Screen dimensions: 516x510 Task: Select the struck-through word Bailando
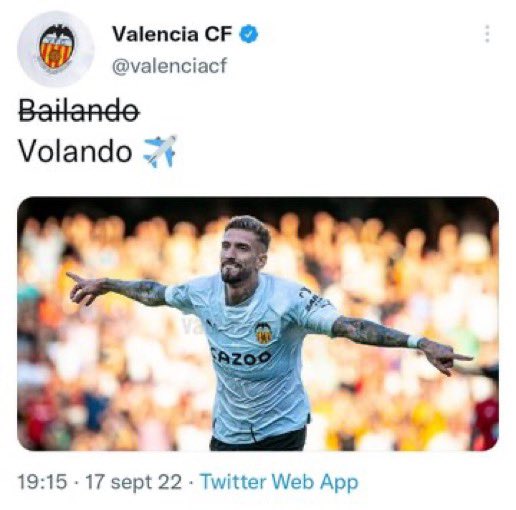(x=79, y=110)
